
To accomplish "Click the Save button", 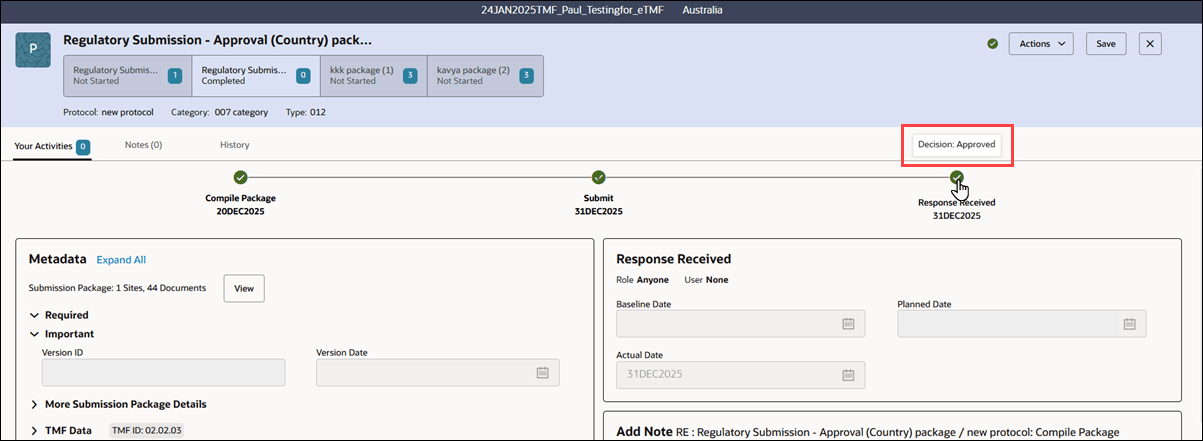I will 1106,44.
